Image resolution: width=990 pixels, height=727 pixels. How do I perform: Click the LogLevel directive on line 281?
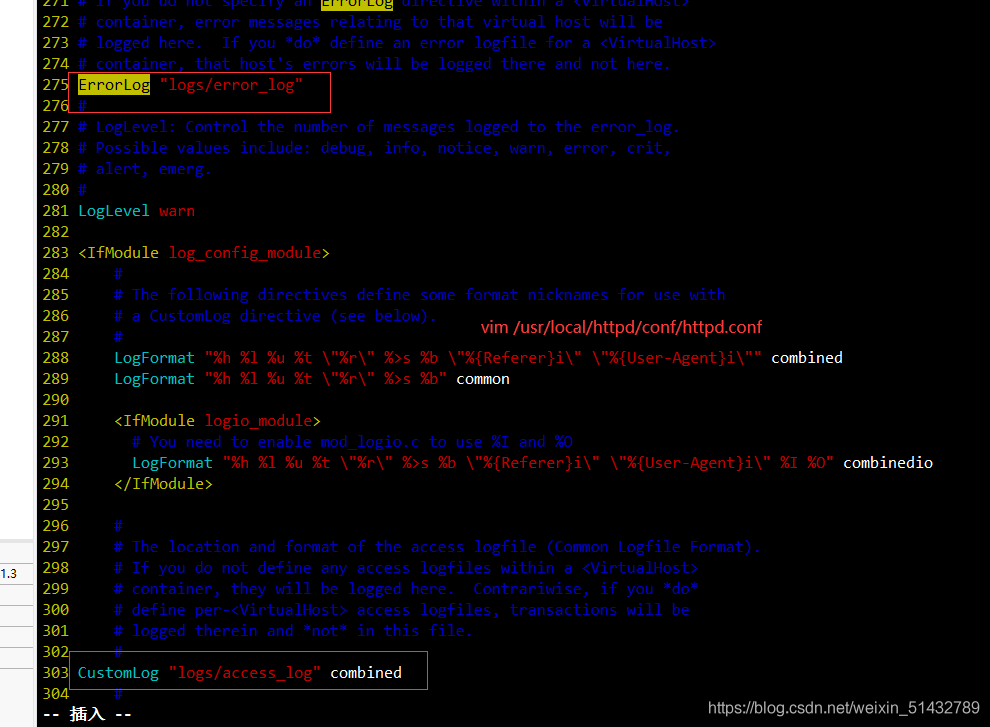click(114, 211)
